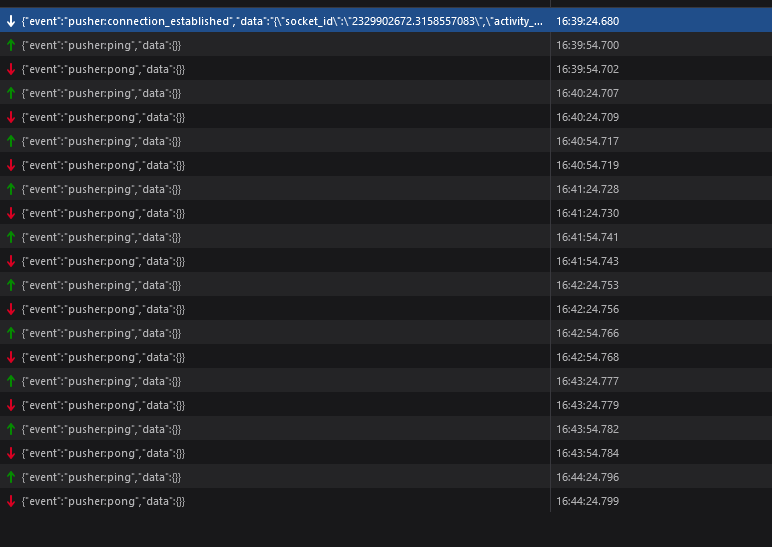
Task: Click the green sent arrow at 16:41:54.741
Action: 11,237
